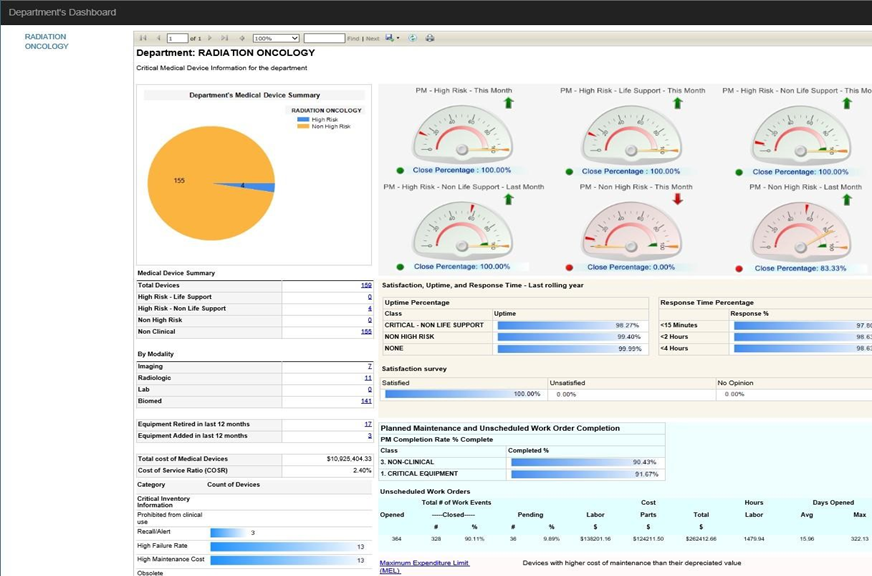Screen dimensions: 872x576
Task: Click the next page arrow icon
Action: point(208,38)
